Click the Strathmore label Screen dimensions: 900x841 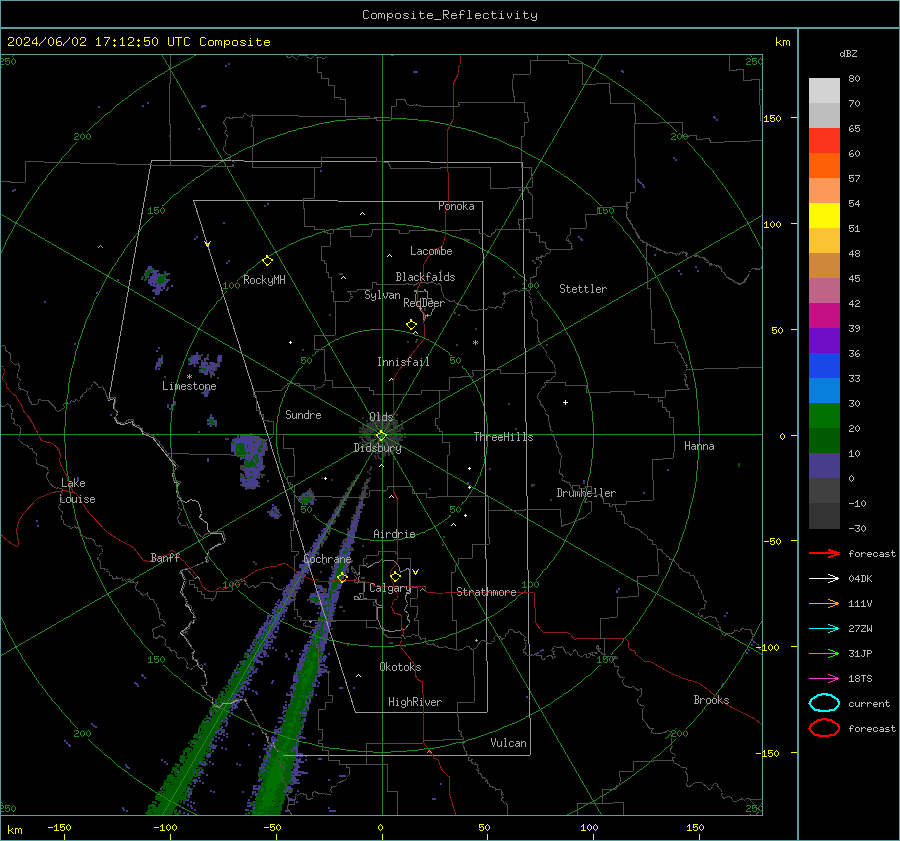coord(486,592)
